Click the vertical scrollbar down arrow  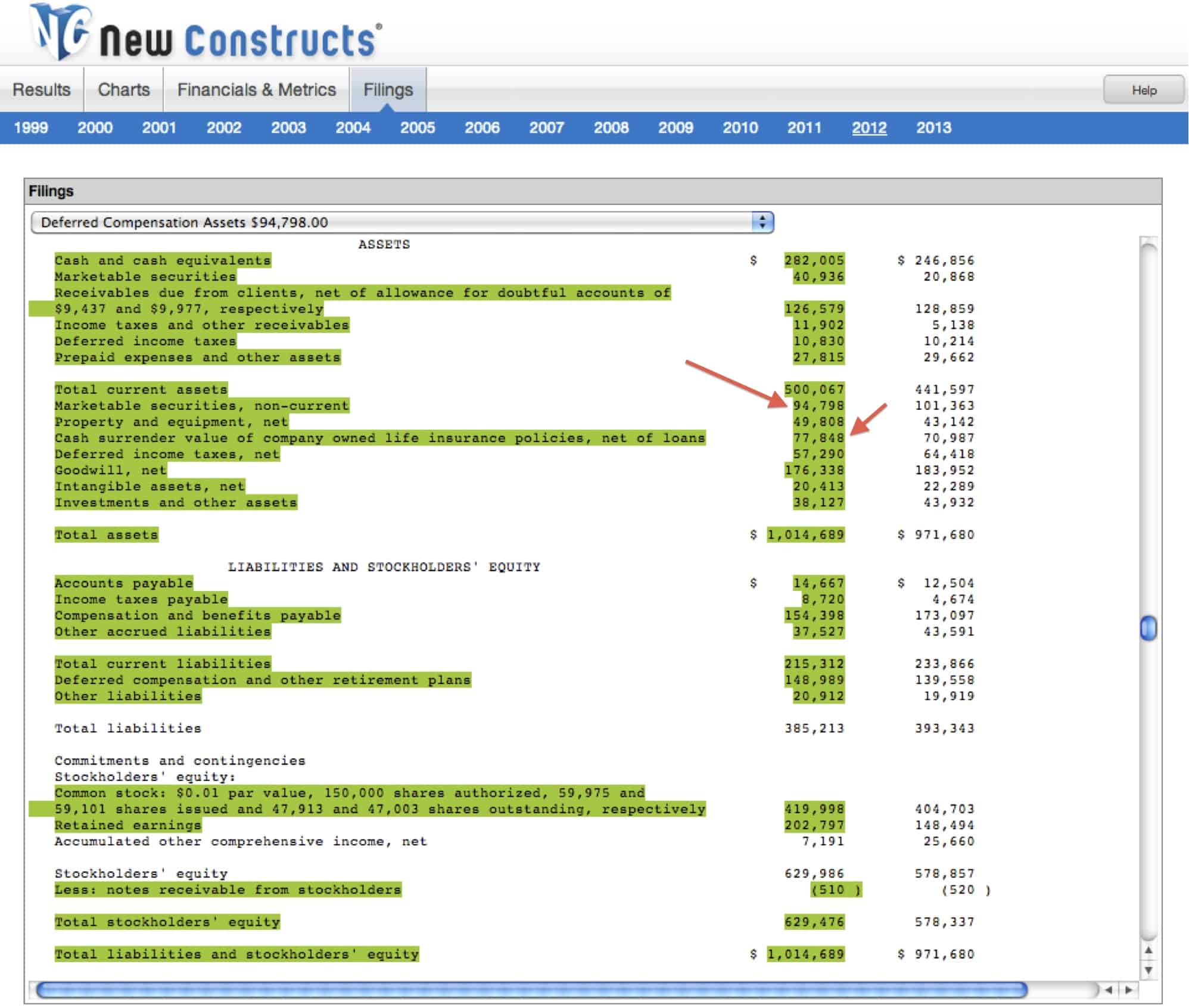(x=1149, y=970)
